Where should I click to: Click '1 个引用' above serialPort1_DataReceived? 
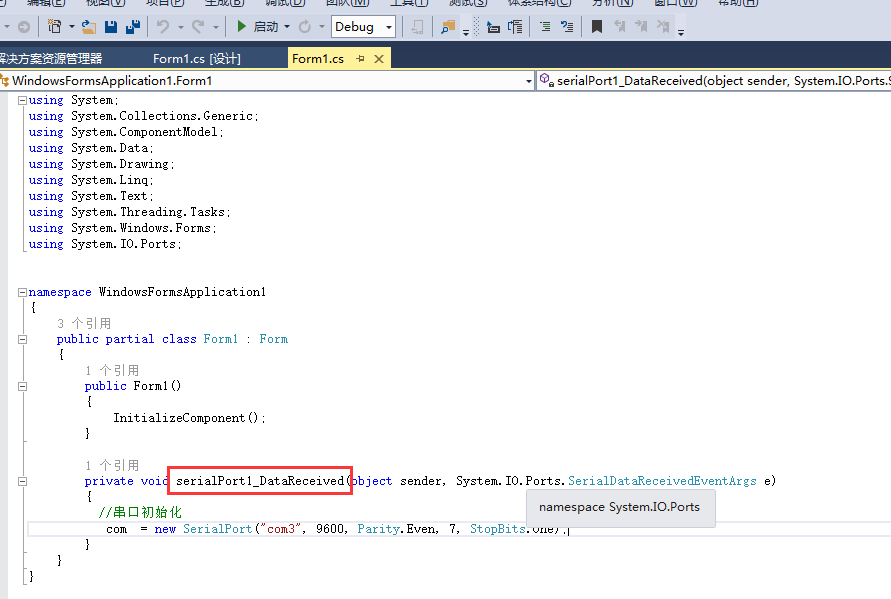[113, 465]
